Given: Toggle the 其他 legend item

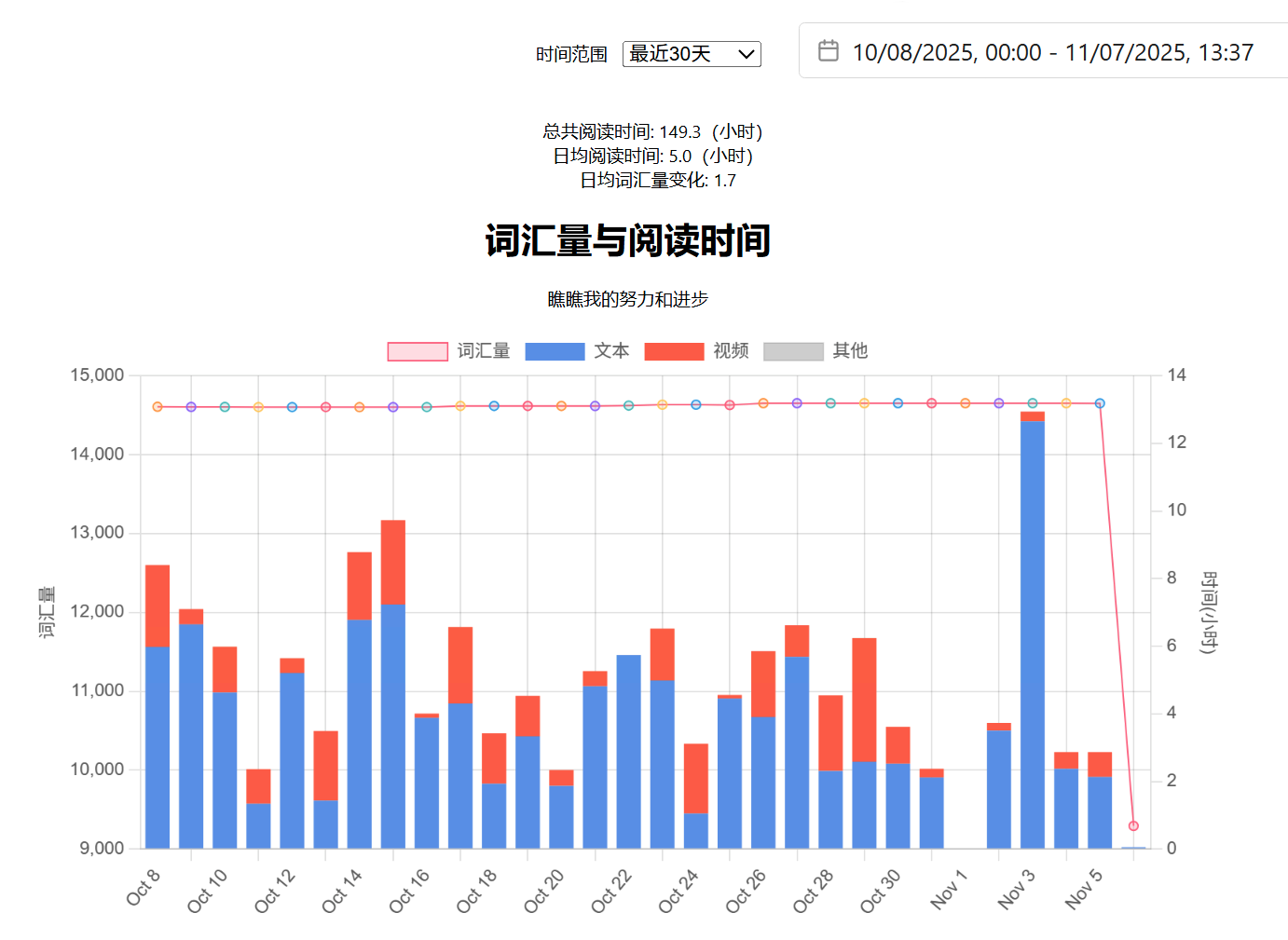Looking at the screenshot, I should pos(793,351).
